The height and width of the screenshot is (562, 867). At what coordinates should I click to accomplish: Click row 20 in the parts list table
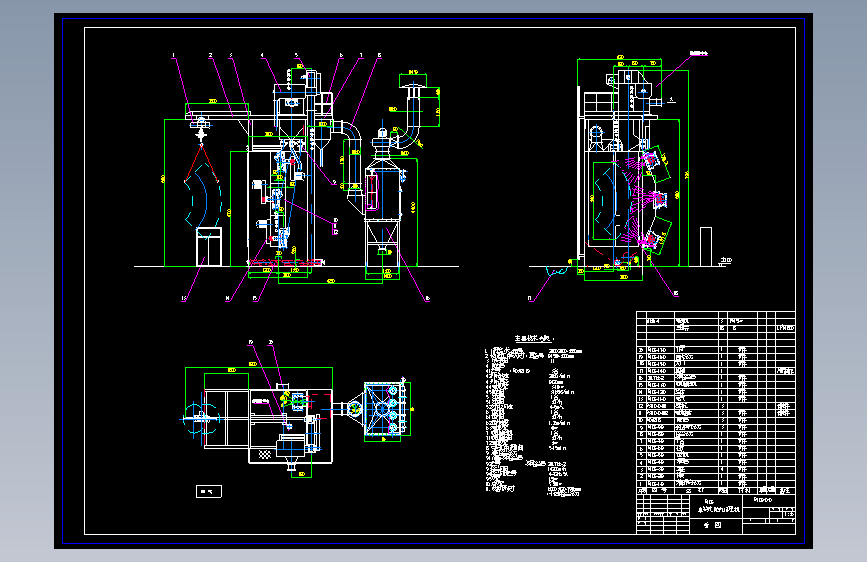(715, 350)
